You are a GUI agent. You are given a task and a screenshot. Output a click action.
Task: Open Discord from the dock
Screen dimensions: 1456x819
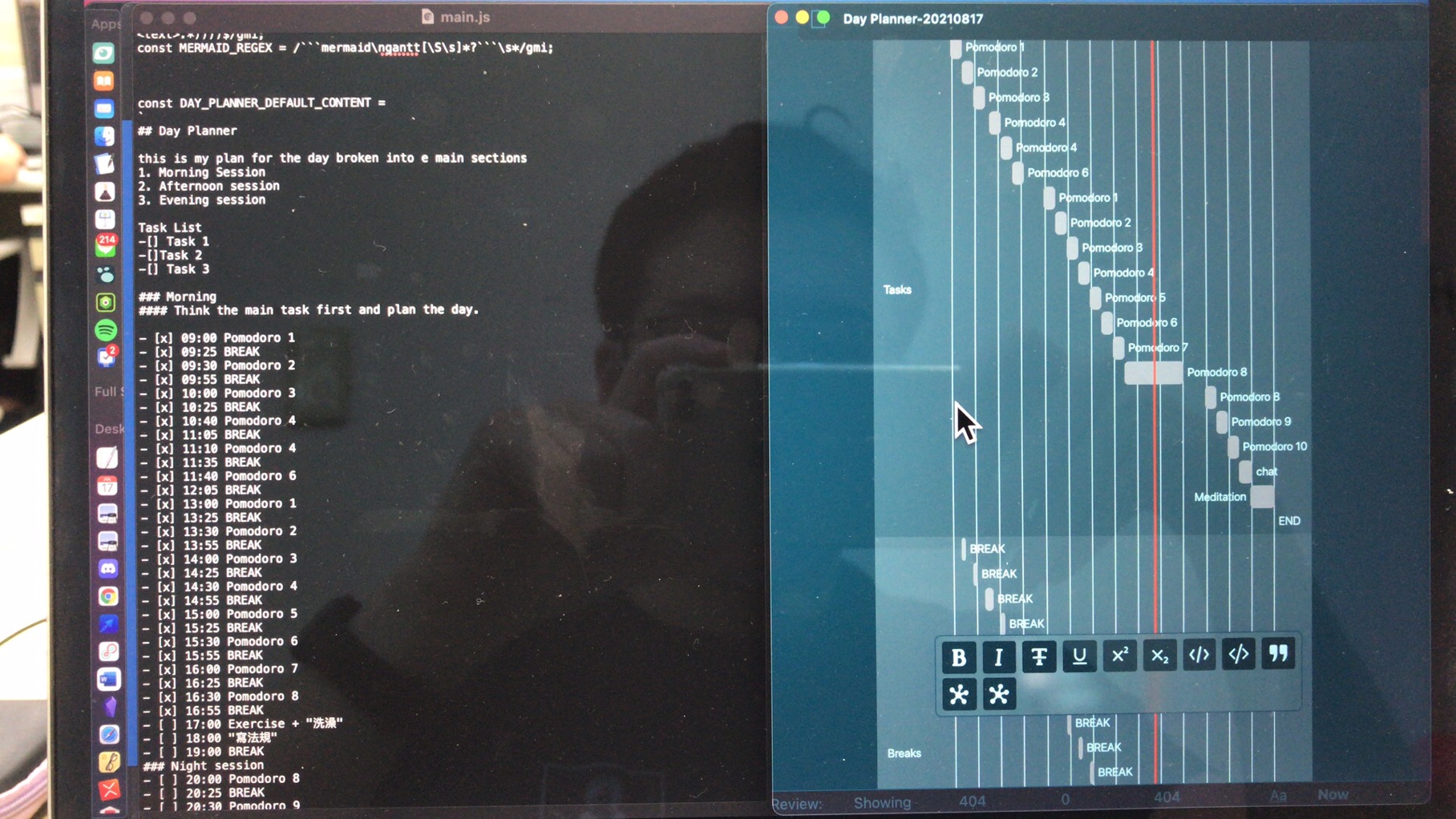click(x=108, y=568)
